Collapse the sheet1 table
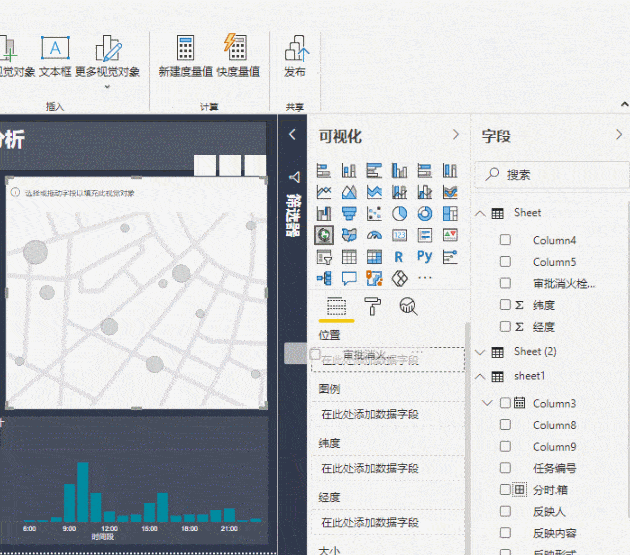The height and width of the screenshot is (555, 630). click(x=480, y=377)
